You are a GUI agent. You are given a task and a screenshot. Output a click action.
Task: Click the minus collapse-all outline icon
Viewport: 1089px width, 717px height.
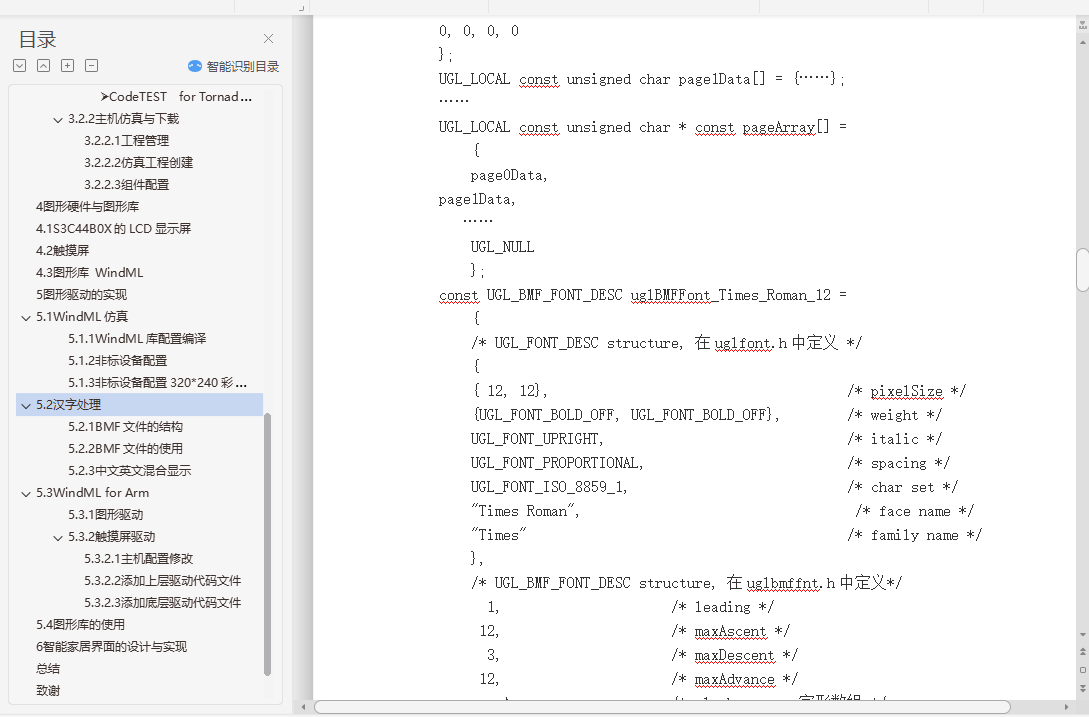tap(91, 66)
